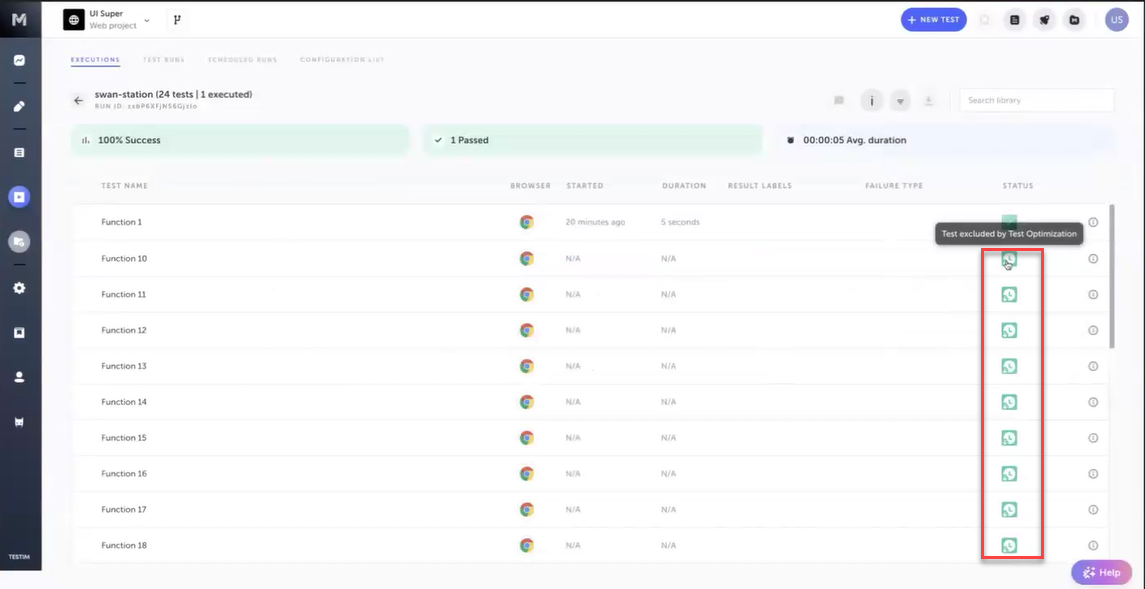Open the editor pencil icon in sidebar
The width and height of the screenshot is (1145, 589).
(x=19, y=107)
